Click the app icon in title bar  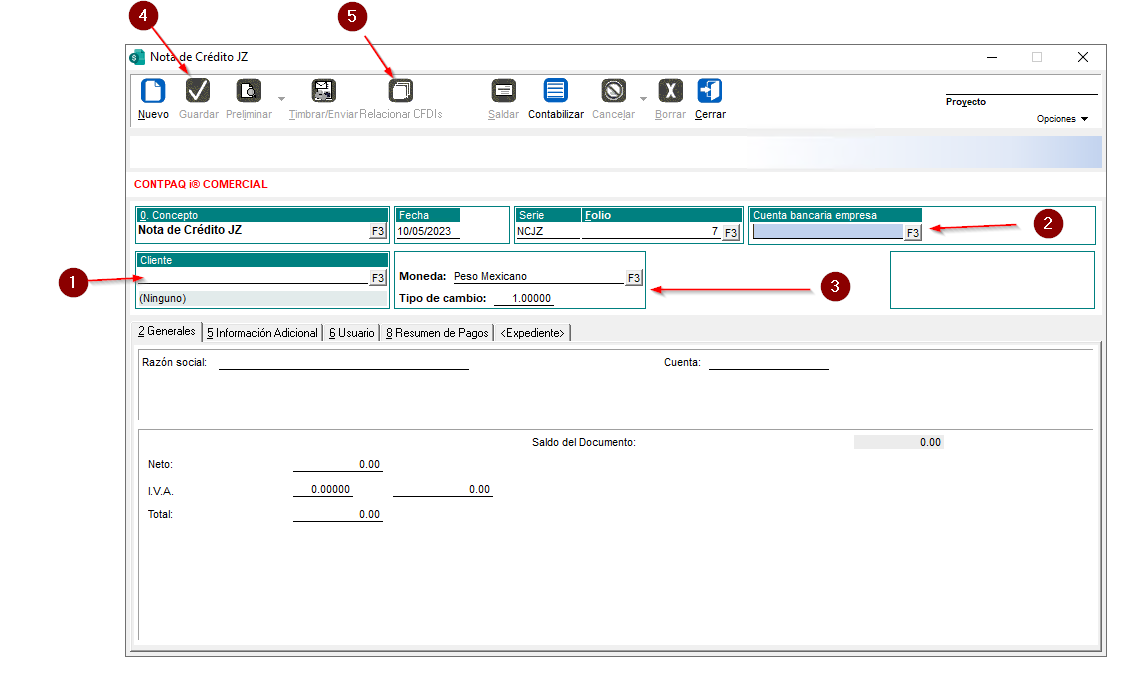pyautogui.click(x=137, y=57)
